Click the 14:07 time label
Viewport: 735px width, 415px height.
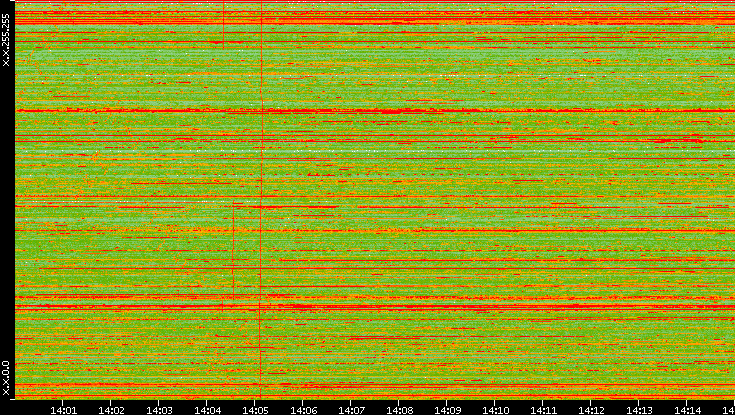pos(351,410)
